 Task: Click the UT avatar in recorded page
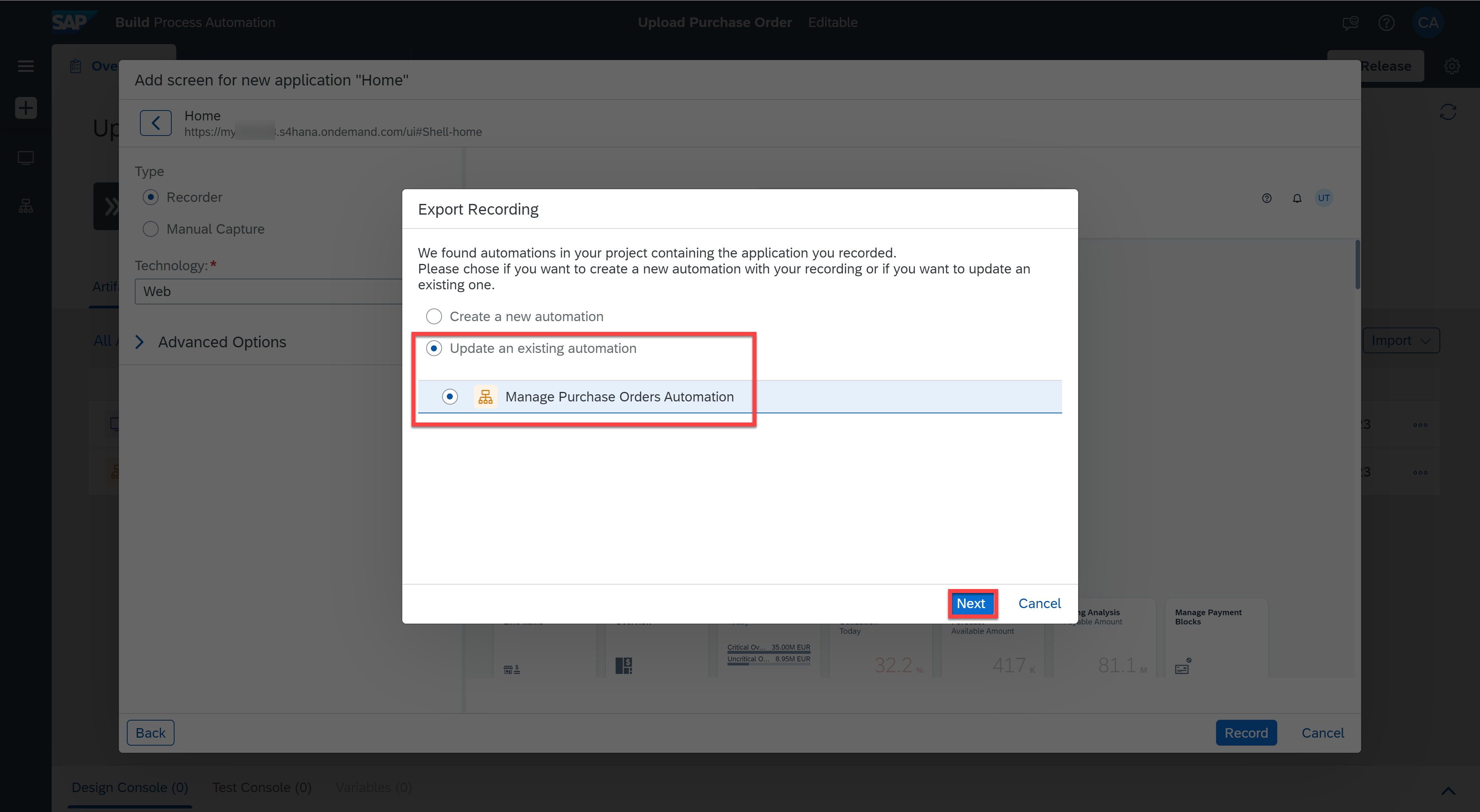coord(1324,198)
